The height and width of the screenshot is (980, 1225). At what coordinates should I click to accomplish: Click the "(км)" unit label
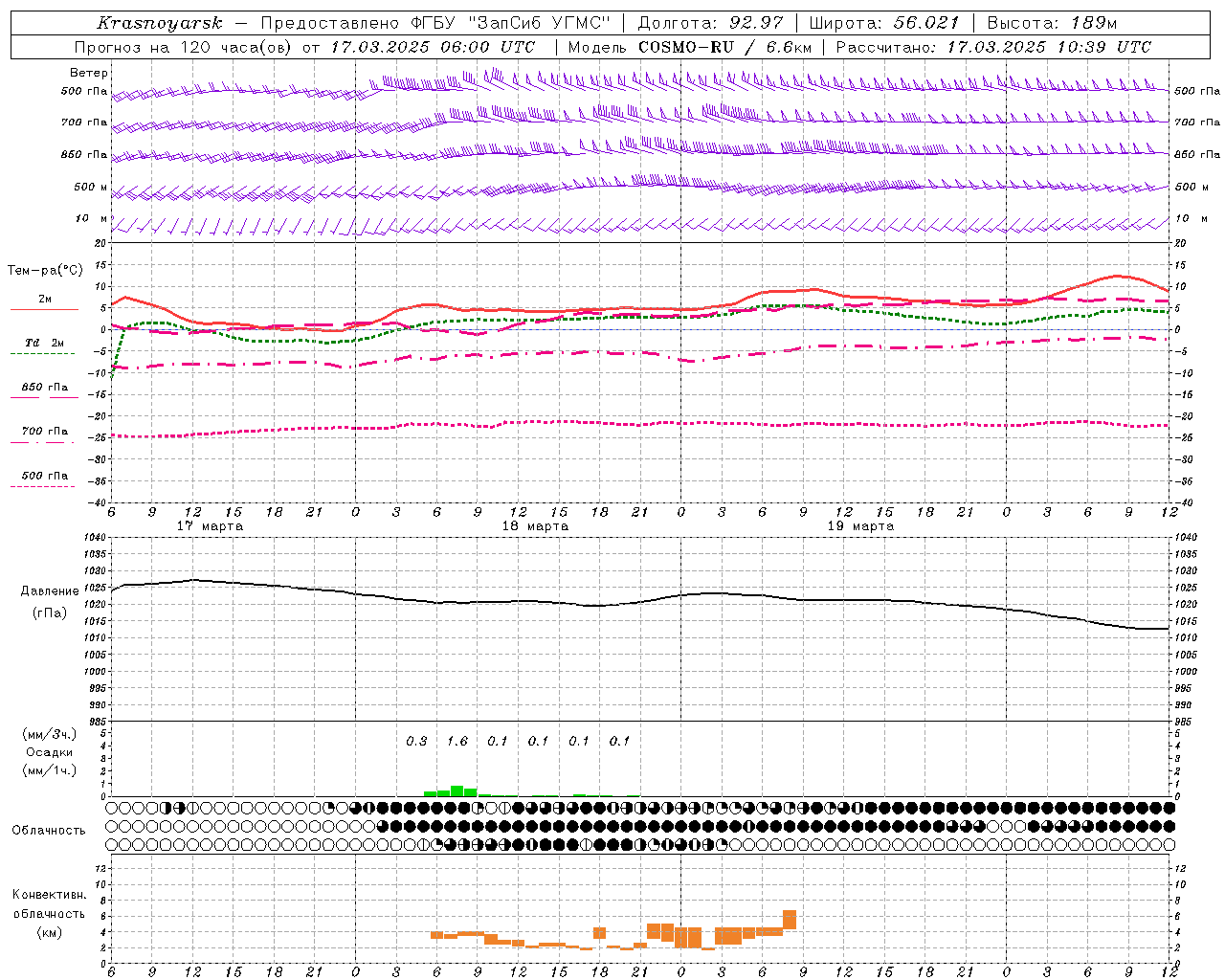[50, 931]
